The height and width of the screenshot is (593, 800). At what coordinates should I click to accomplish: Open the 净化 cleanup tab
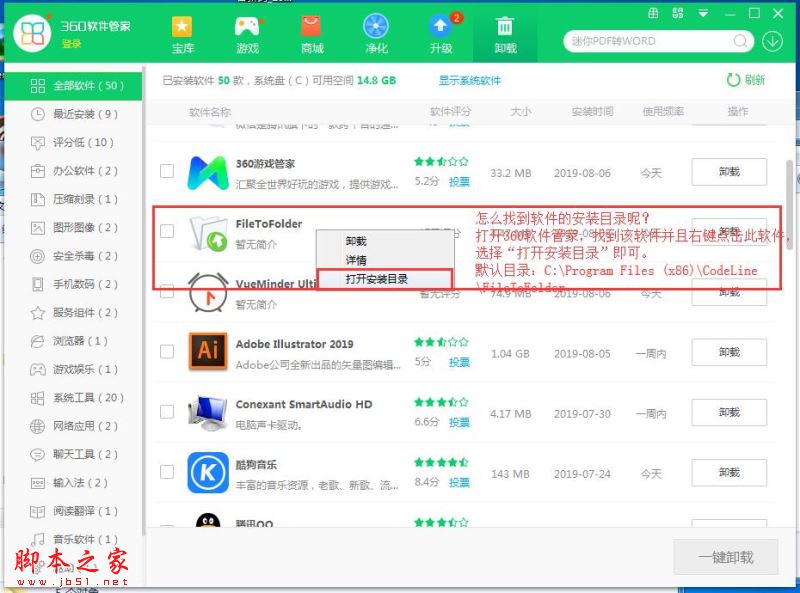376,35
